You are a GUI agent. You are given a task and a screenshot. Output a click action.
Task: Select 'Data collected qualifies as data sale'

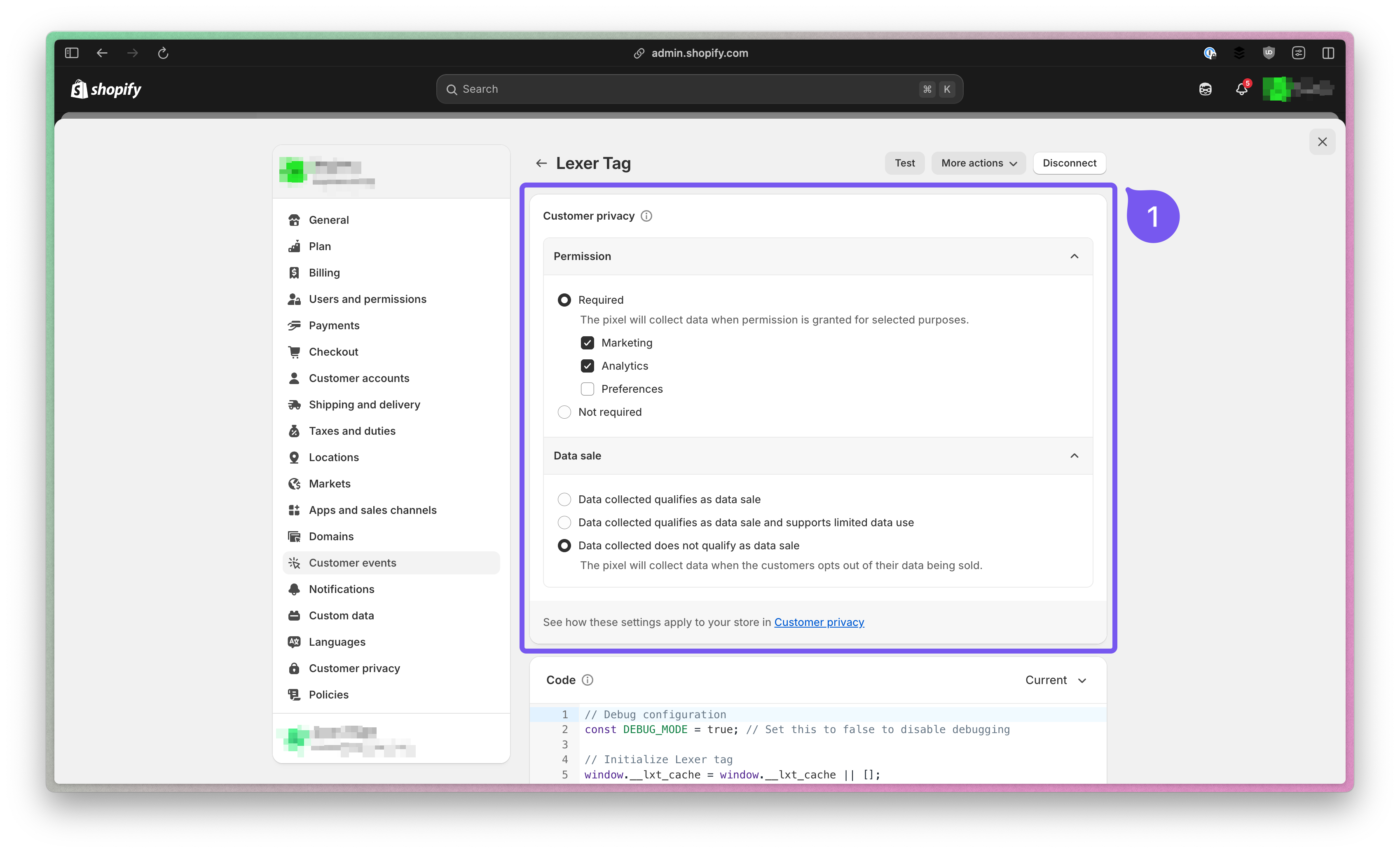click(564, 499)
